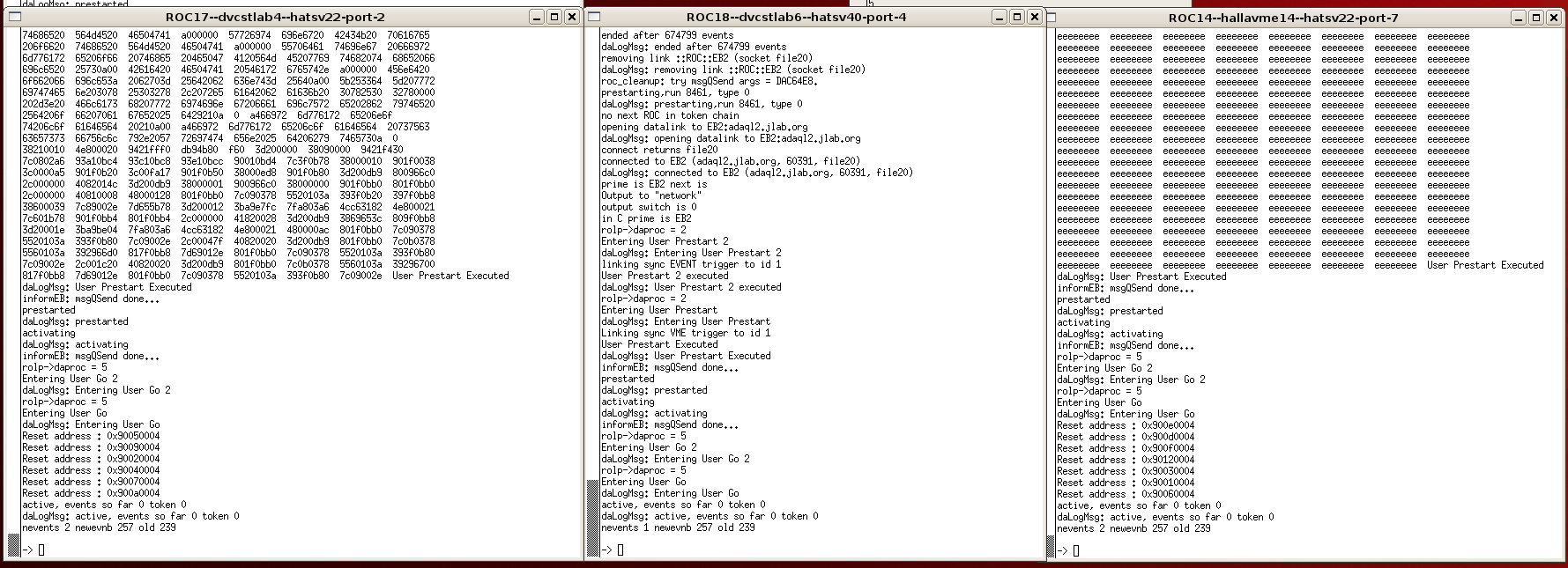Close the ROC18 terminal window
This screenshot has width=1568, height=568.
pos(1034,17)
